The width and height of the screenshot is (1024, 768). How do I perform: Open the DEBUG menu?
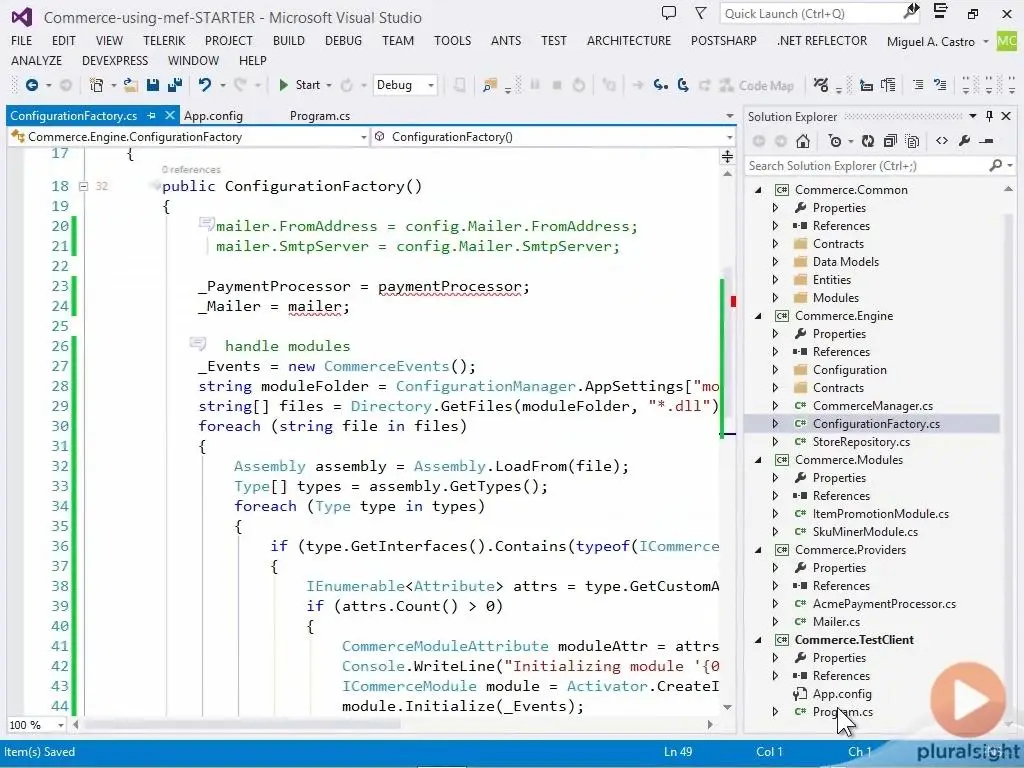coord(344,40)
